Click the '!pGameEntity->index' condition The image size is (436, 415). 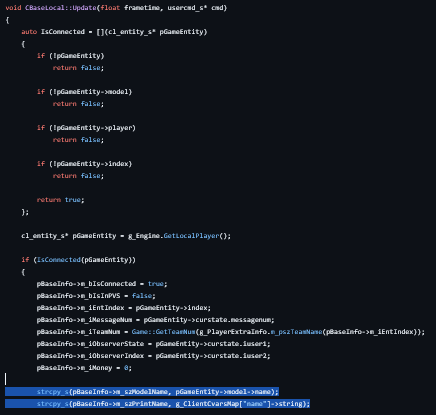click(x=90, y=164)
